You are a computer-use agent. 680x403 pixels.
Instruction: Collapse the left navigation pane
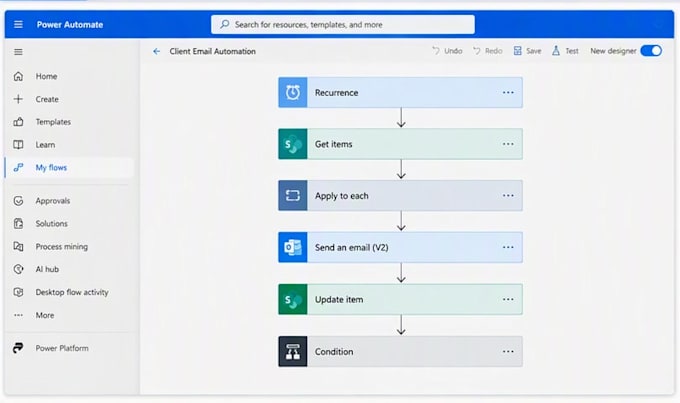coord(18,52)
